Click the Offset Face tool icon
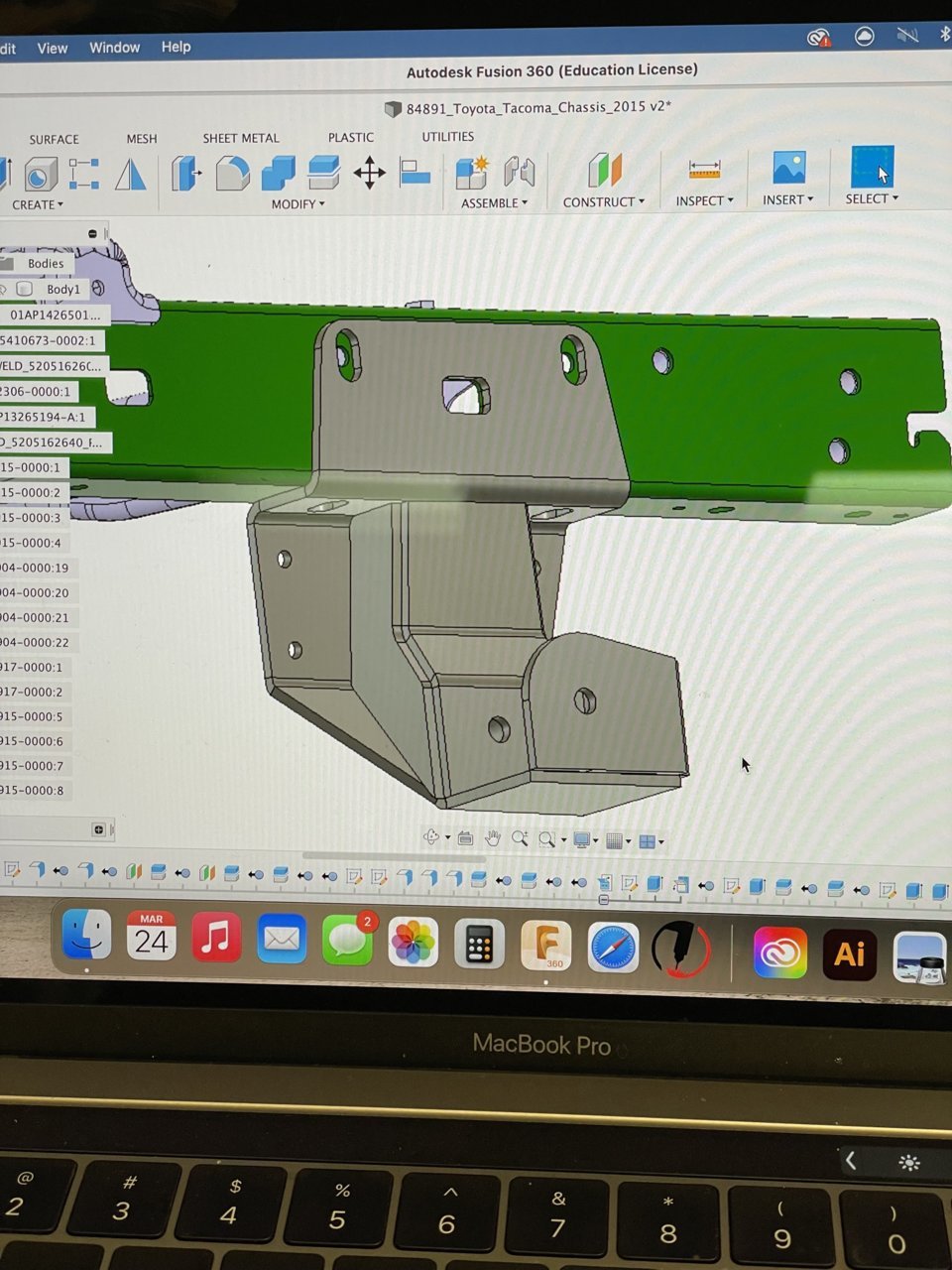Screen dimensions: 952x1270 [x=323, y=173]
